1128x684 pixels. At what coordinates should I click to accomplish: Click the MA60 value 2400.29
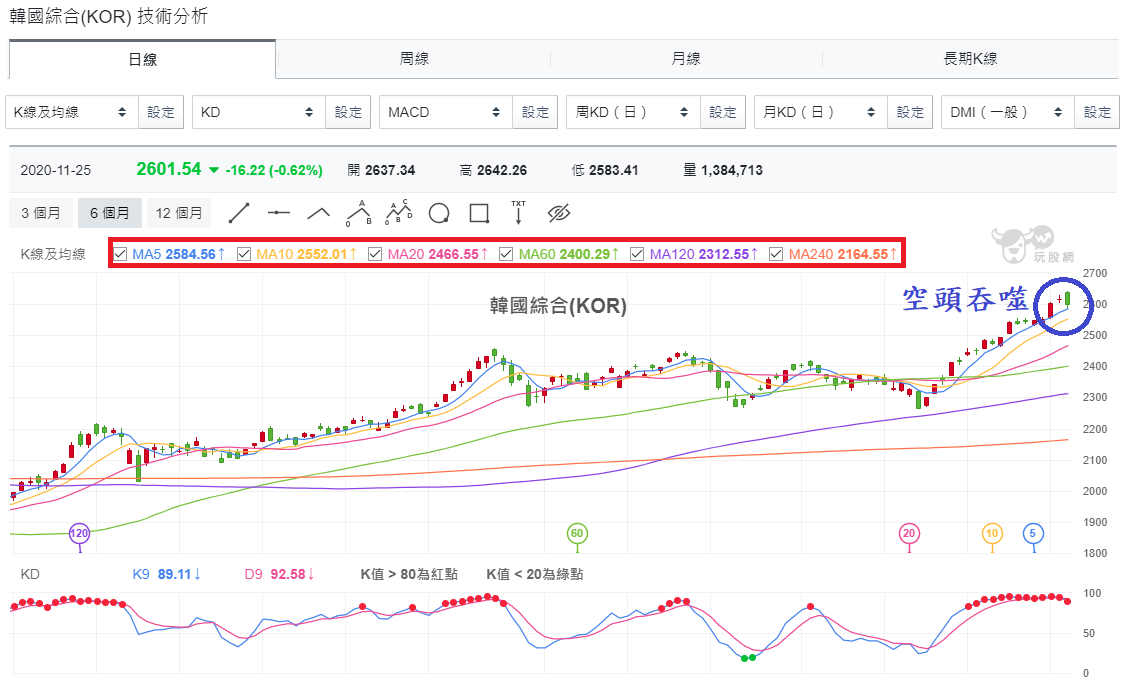585,254
